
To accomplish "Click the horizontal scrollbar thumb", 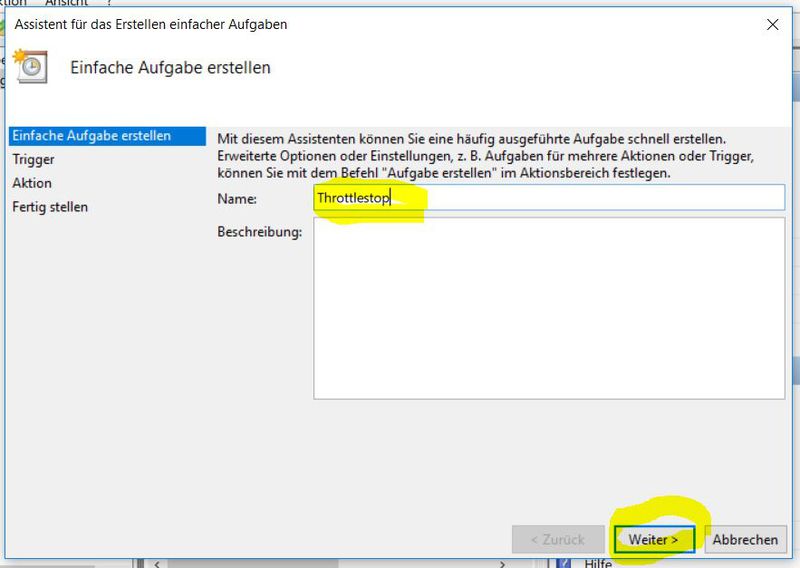I will tap(253, 564).
